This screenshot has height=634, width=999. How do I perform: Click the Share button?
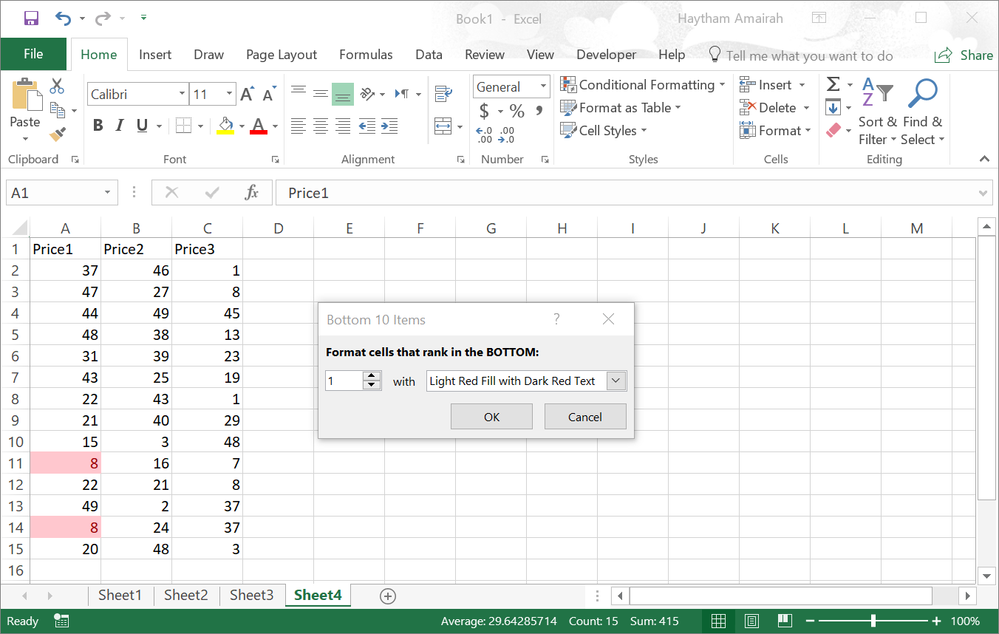click(x=964, y=55)
